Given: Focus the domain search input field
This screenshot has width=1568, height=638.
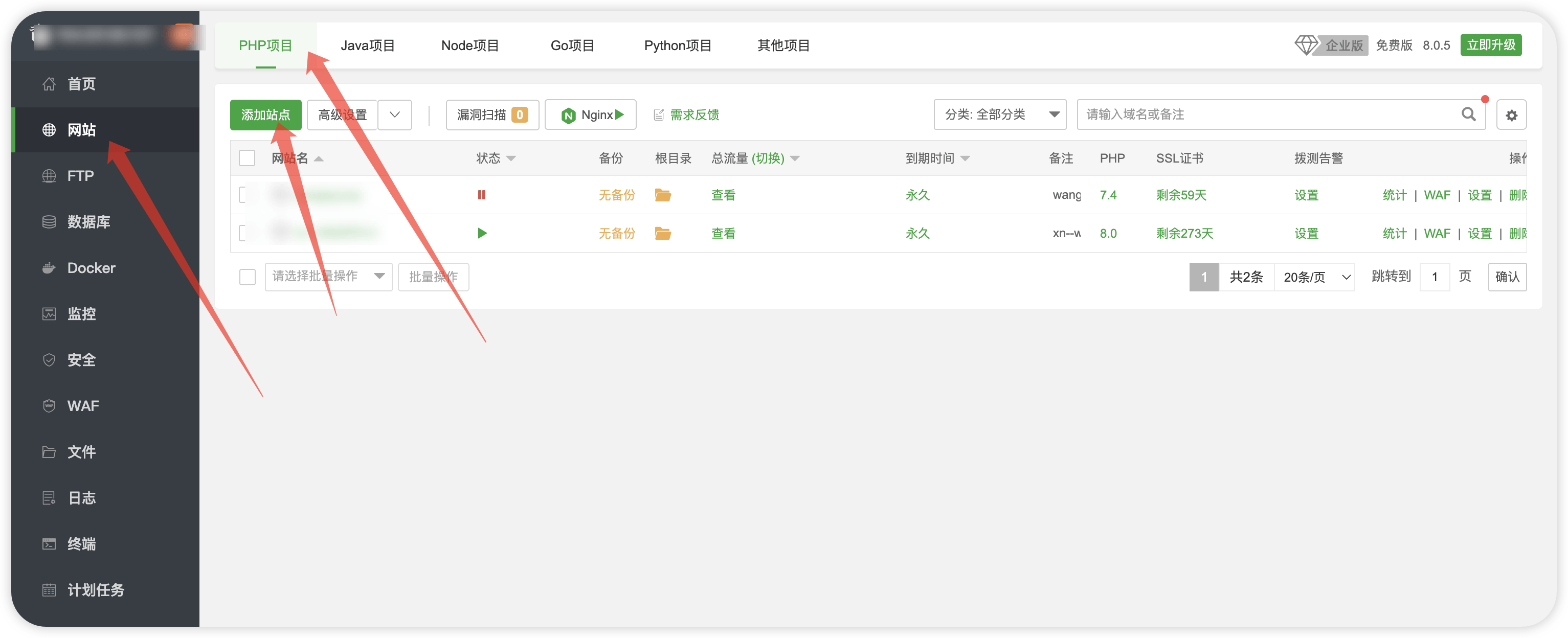Looking at the screenshot, I should click(1266, 115).
